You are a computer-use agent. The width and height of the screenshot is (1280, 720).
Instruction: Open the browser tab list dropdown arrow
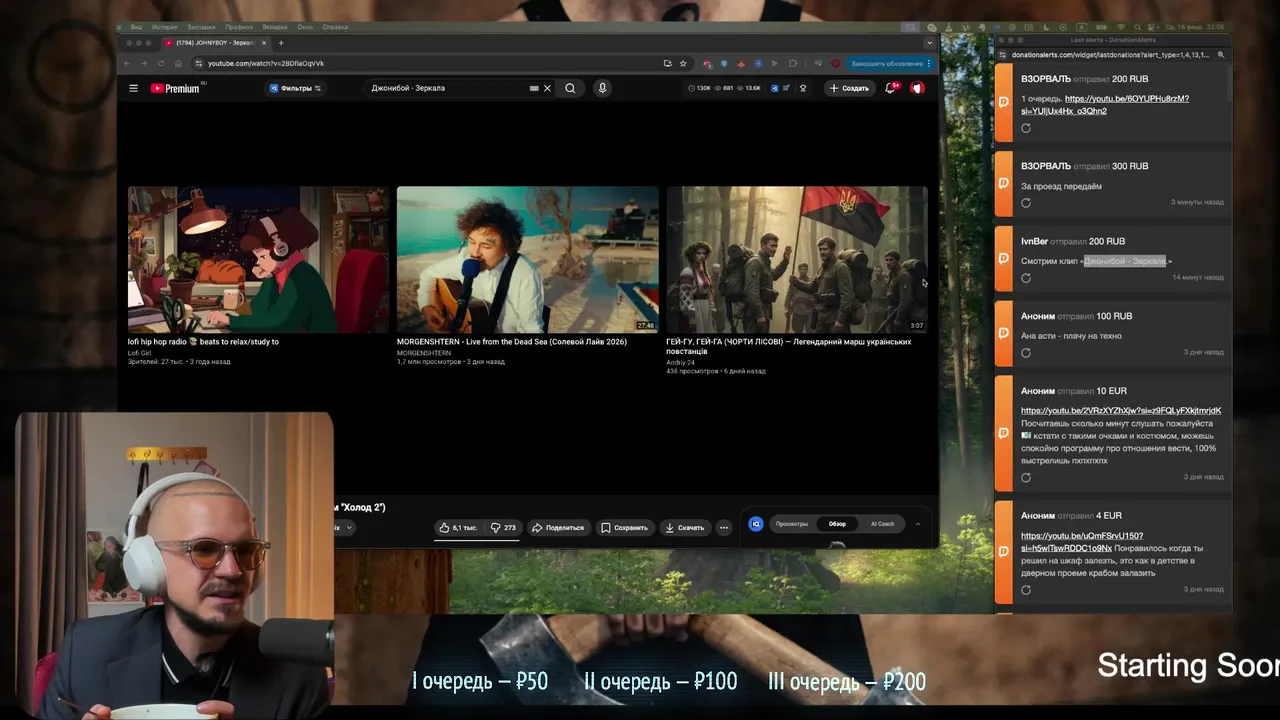929,43
